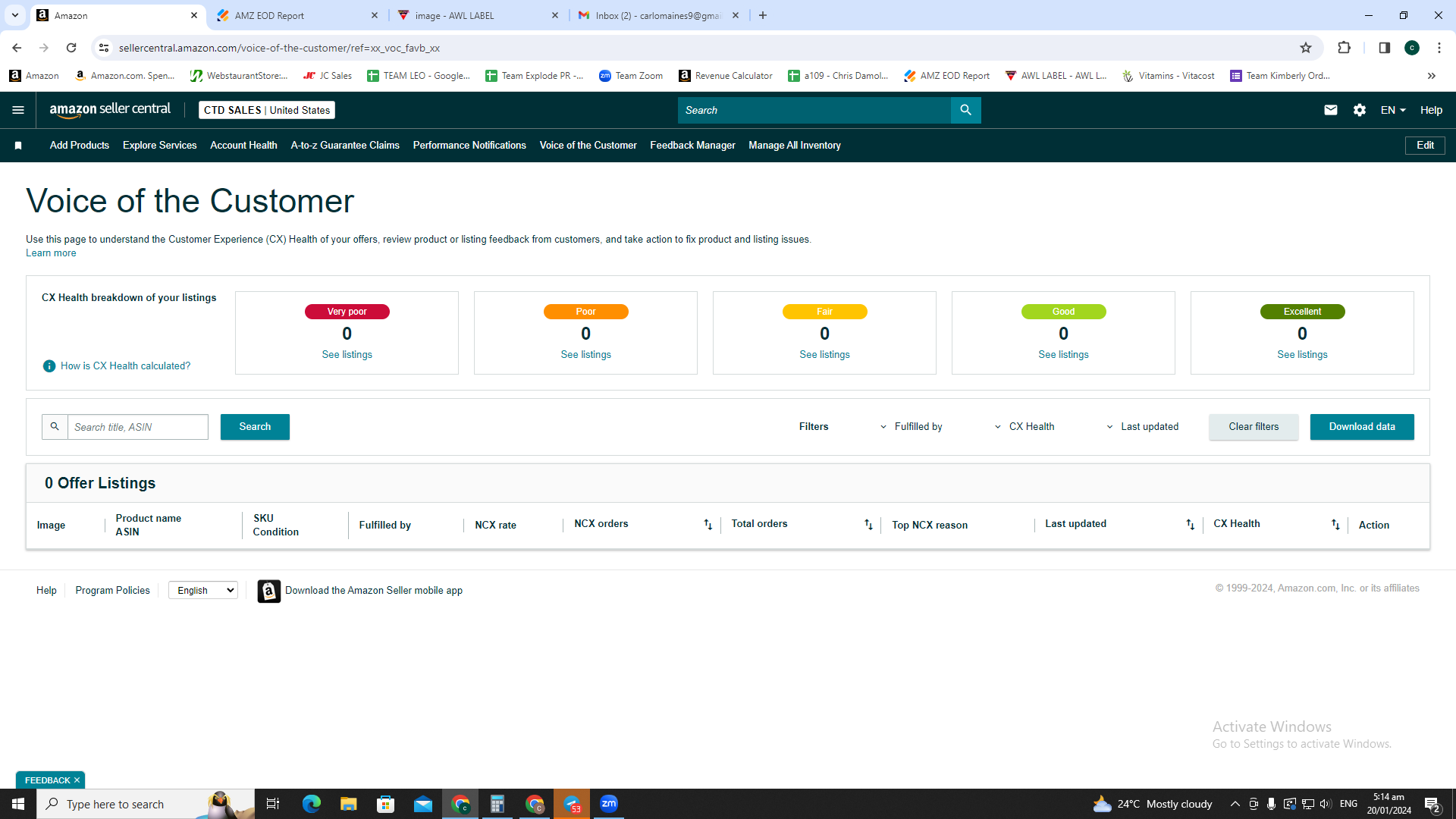Open Feedback Manager

click(692, 146)
